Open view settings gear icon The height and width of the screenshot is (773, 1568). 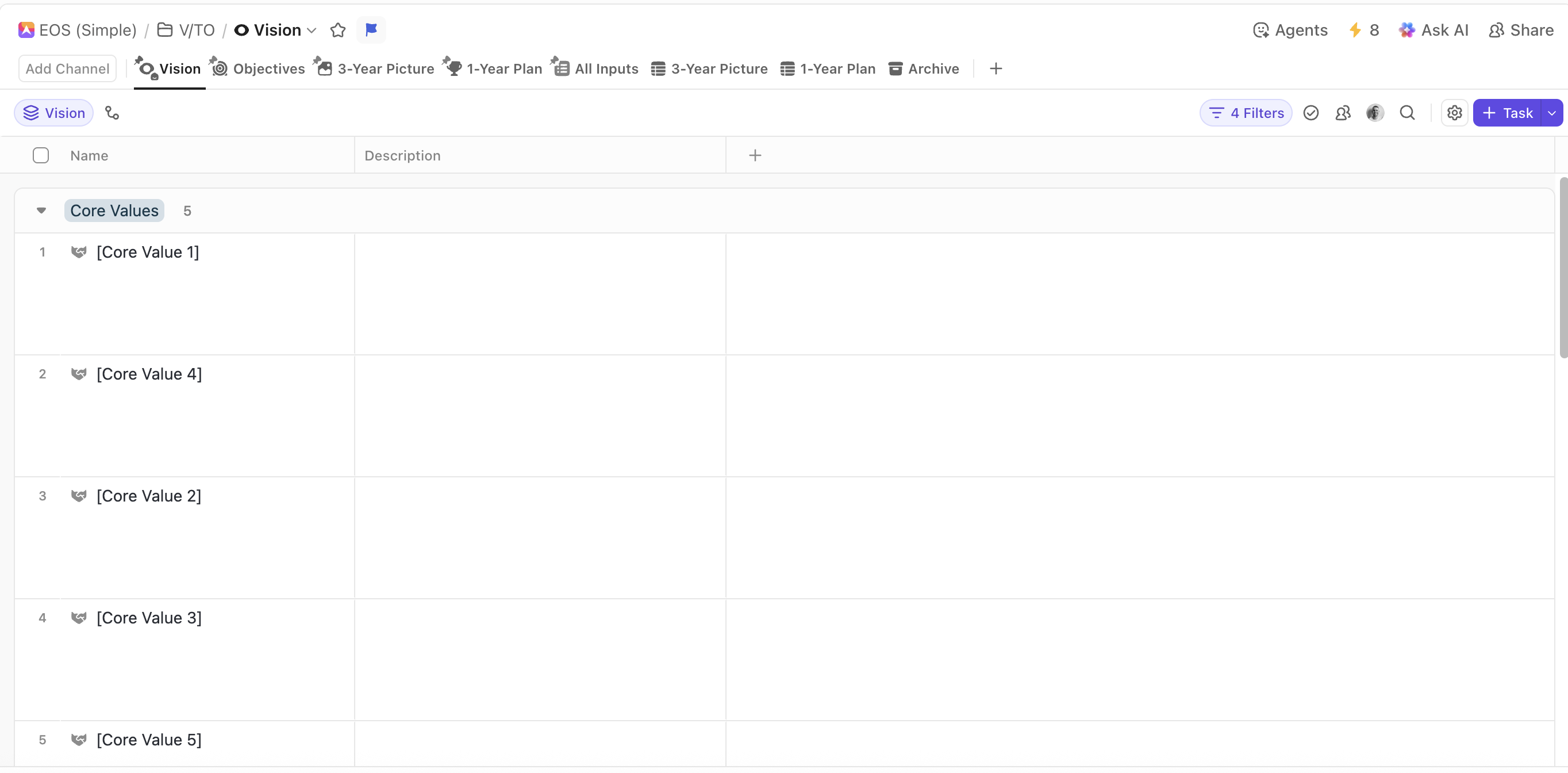coord(1454,113)
